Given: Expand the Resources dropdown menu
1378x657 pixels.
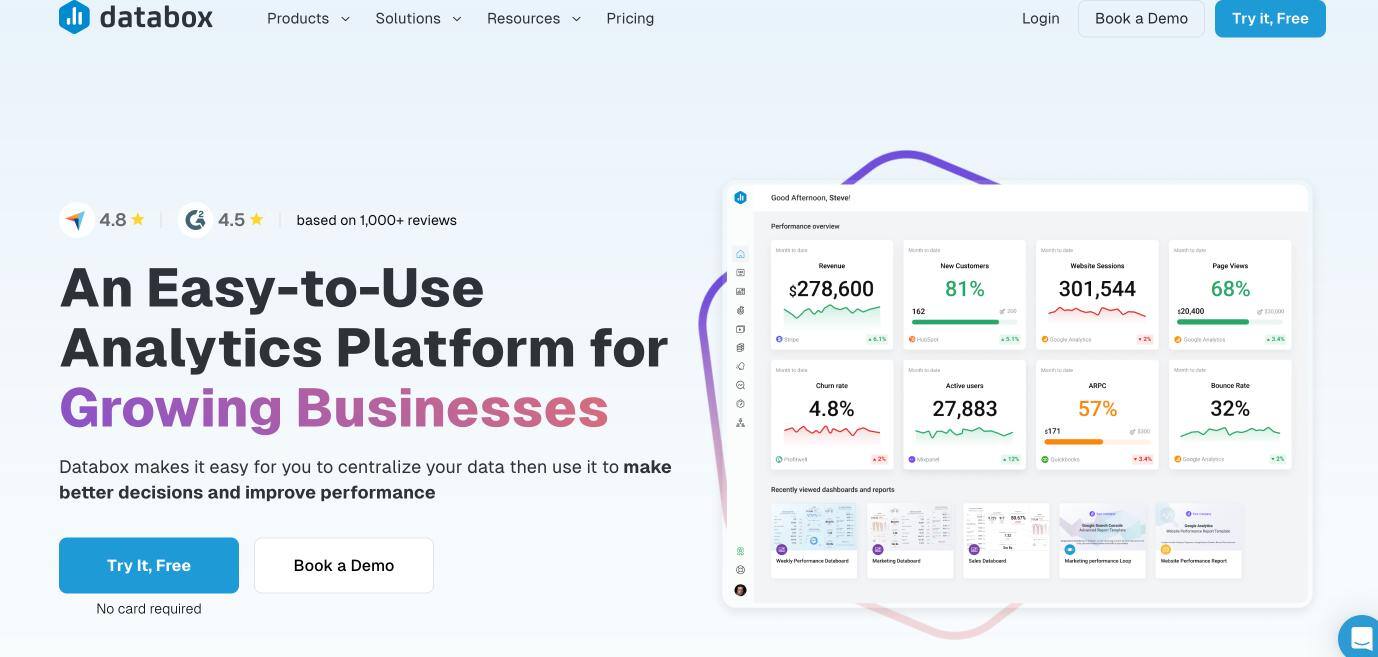Looking at the screenshot, I should coord(533,18).
